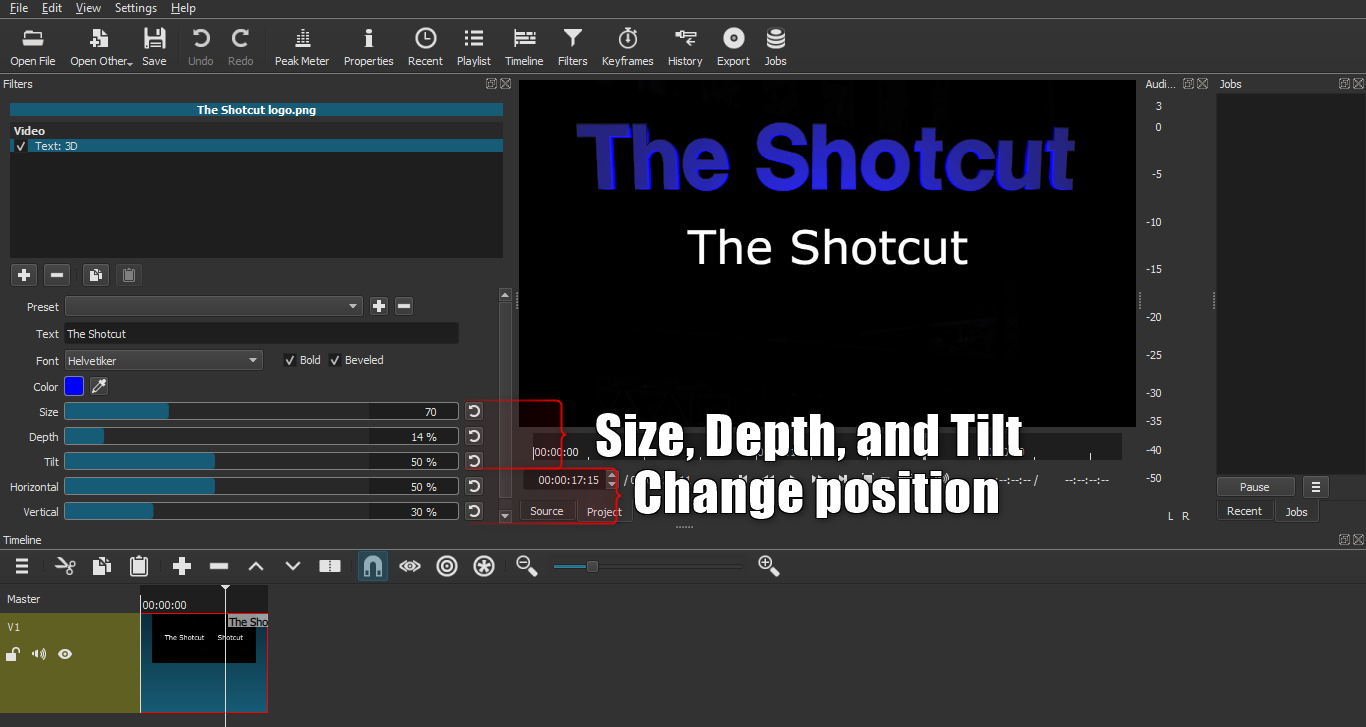Open the Recent panel from toolbar
The image size is (1366, 727).
click(425, 47)
